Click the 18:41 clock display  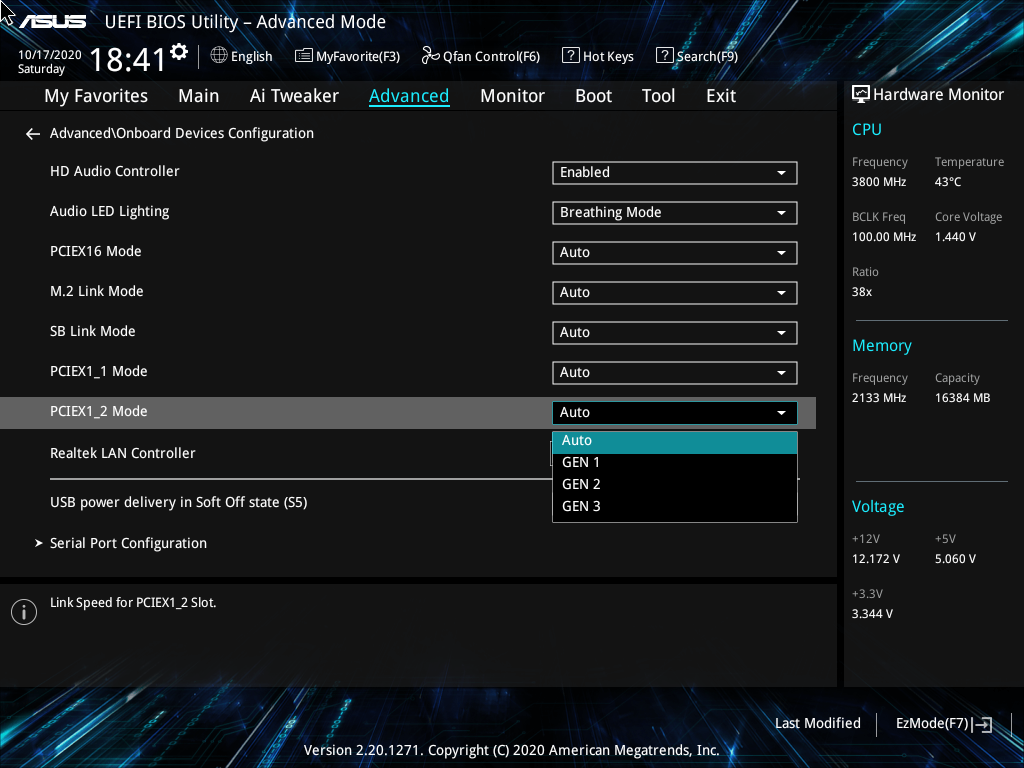128,60
